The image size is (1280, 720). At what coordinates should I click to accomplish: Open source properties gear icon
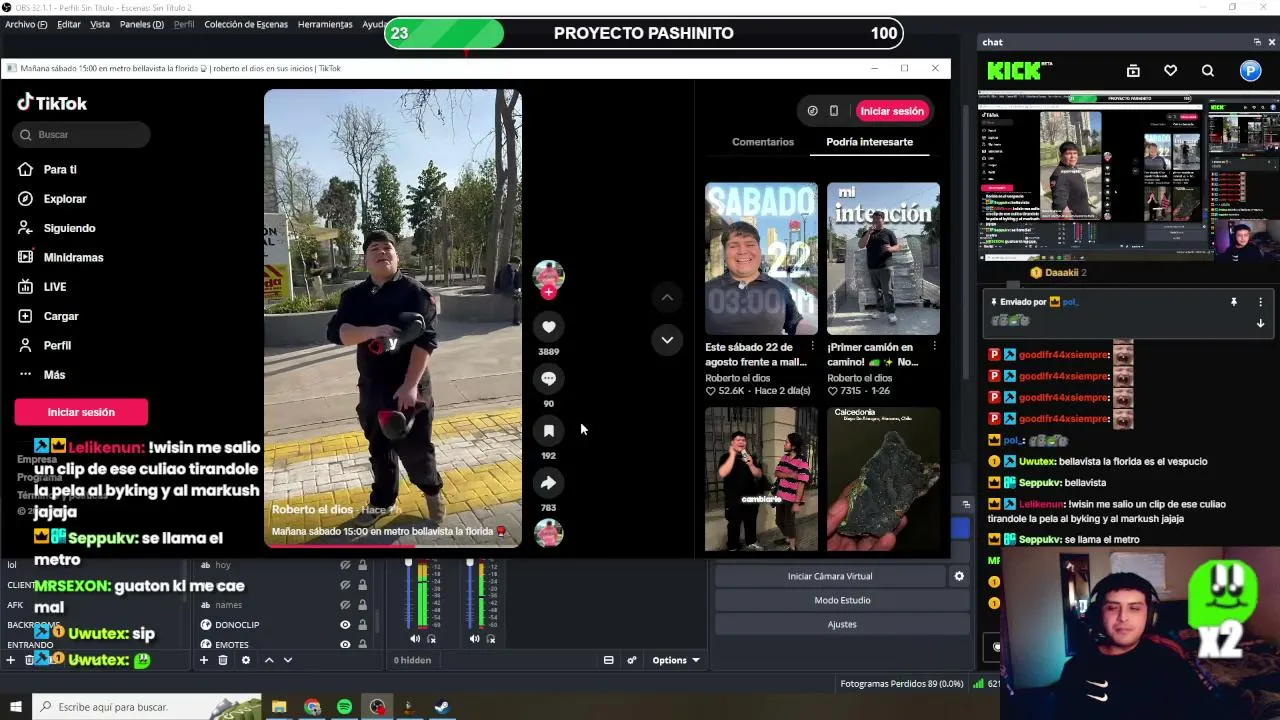click(245, 660)
